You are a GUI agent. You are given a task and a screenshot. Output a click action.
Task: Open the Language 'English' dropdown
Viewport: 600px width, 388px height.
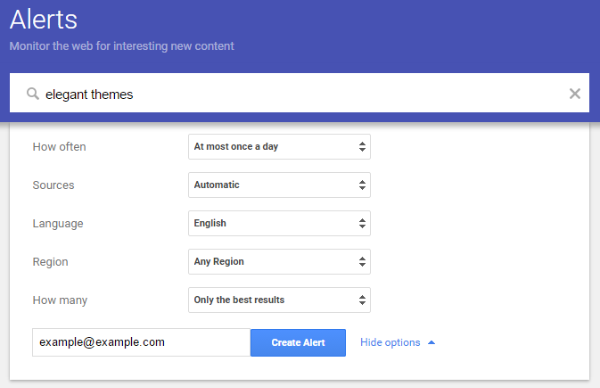[x=279, y=223]
